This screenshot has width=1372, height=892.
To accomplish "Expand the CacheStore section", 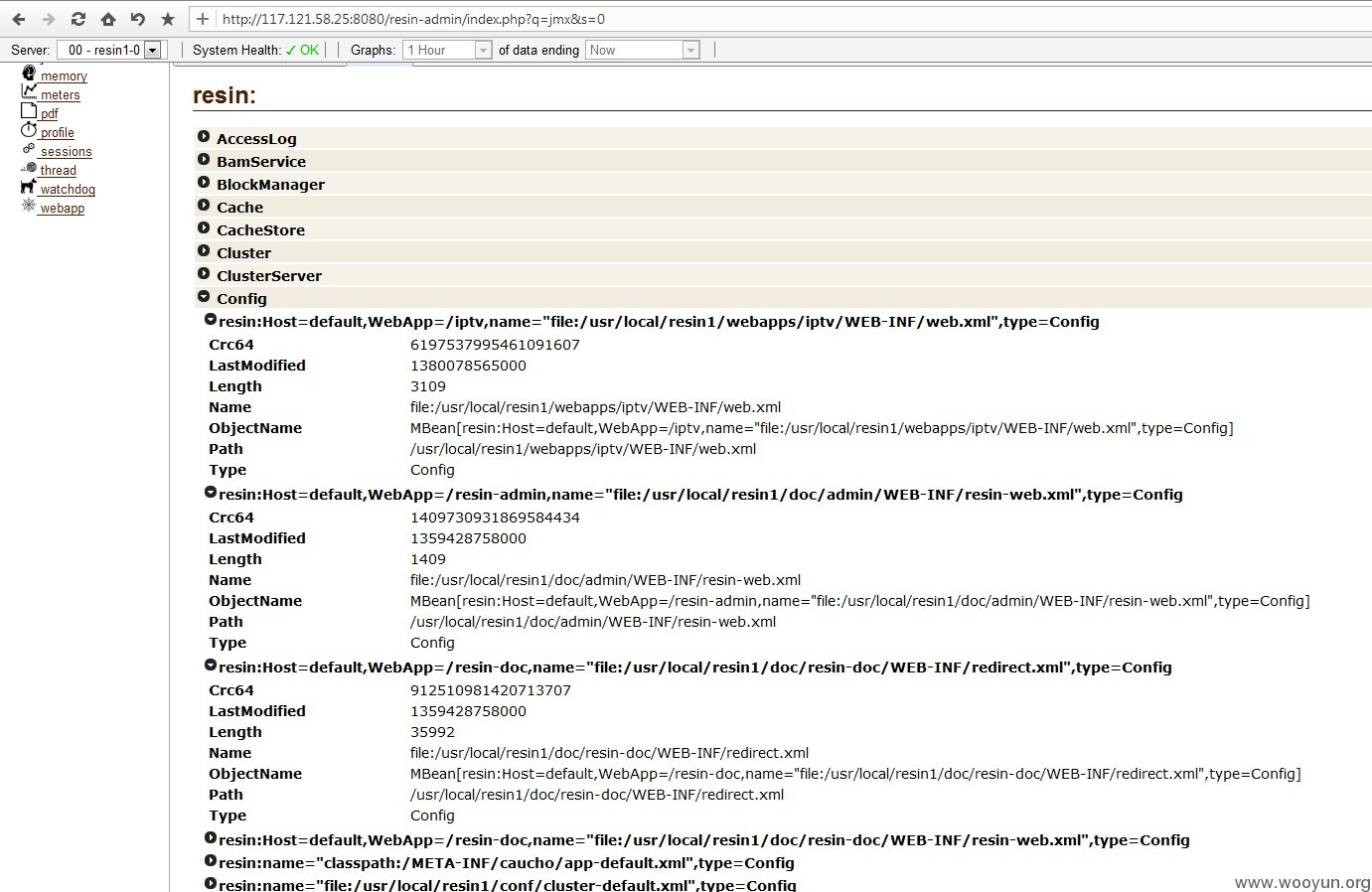I will pos(204,228).
